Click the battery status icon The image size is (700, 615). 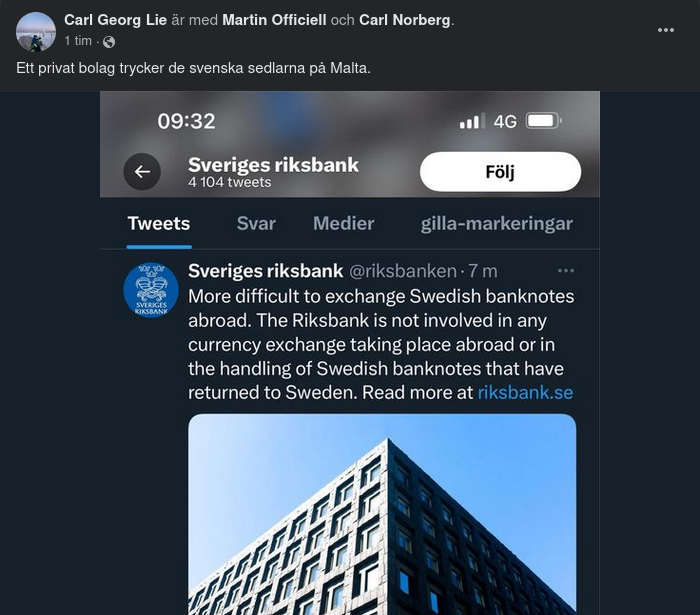pyautogui.click(x=543, y=121)
